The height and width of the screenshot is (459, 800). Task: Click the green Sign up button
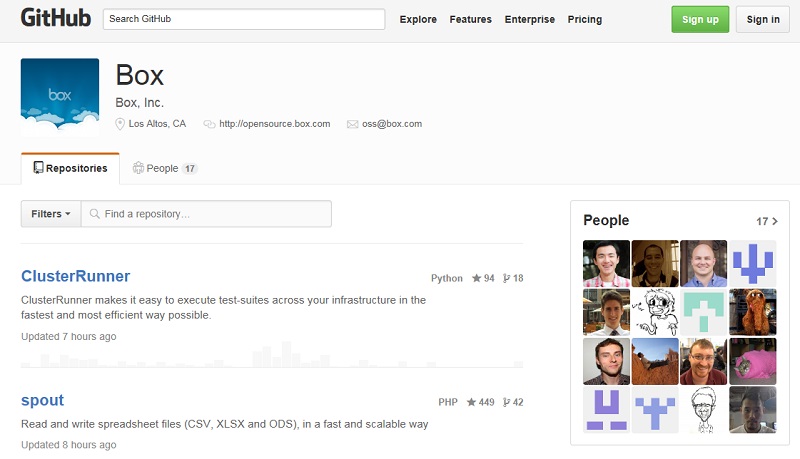click(700, 19)
